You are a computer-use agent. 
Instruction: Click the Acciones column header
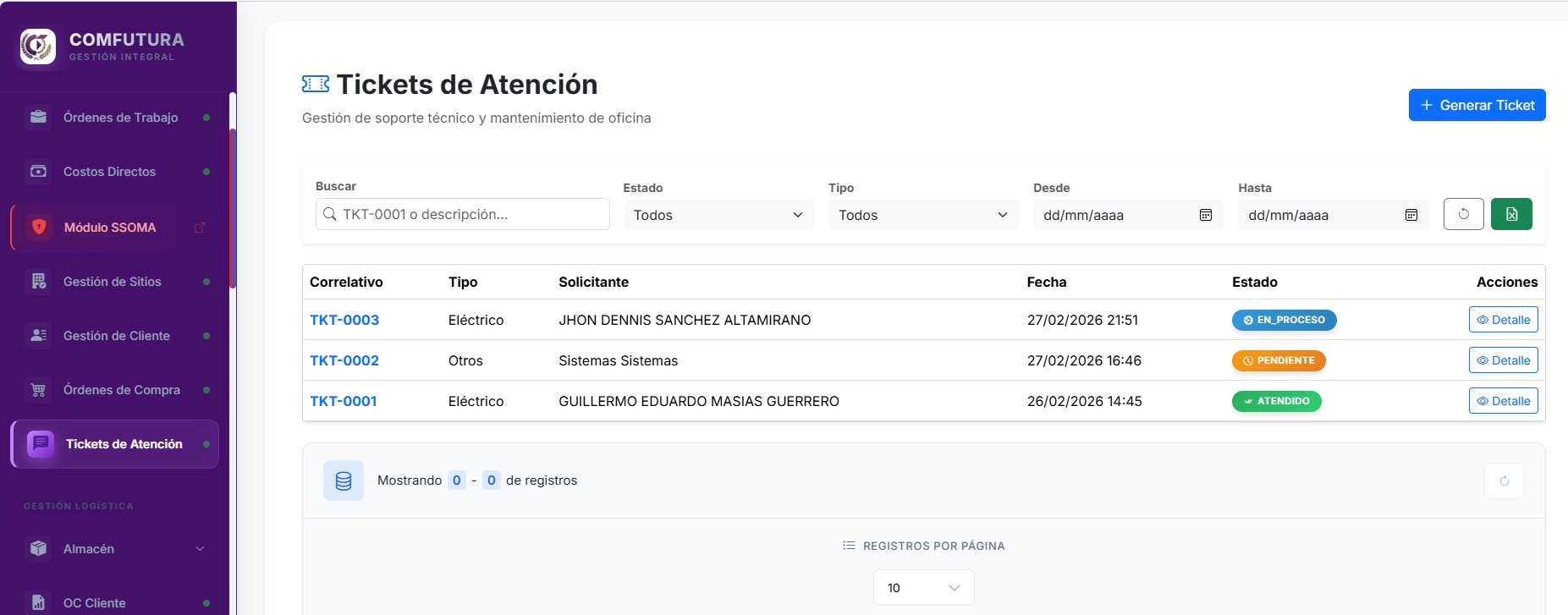pyautogui.click(x=1507, y=282)
